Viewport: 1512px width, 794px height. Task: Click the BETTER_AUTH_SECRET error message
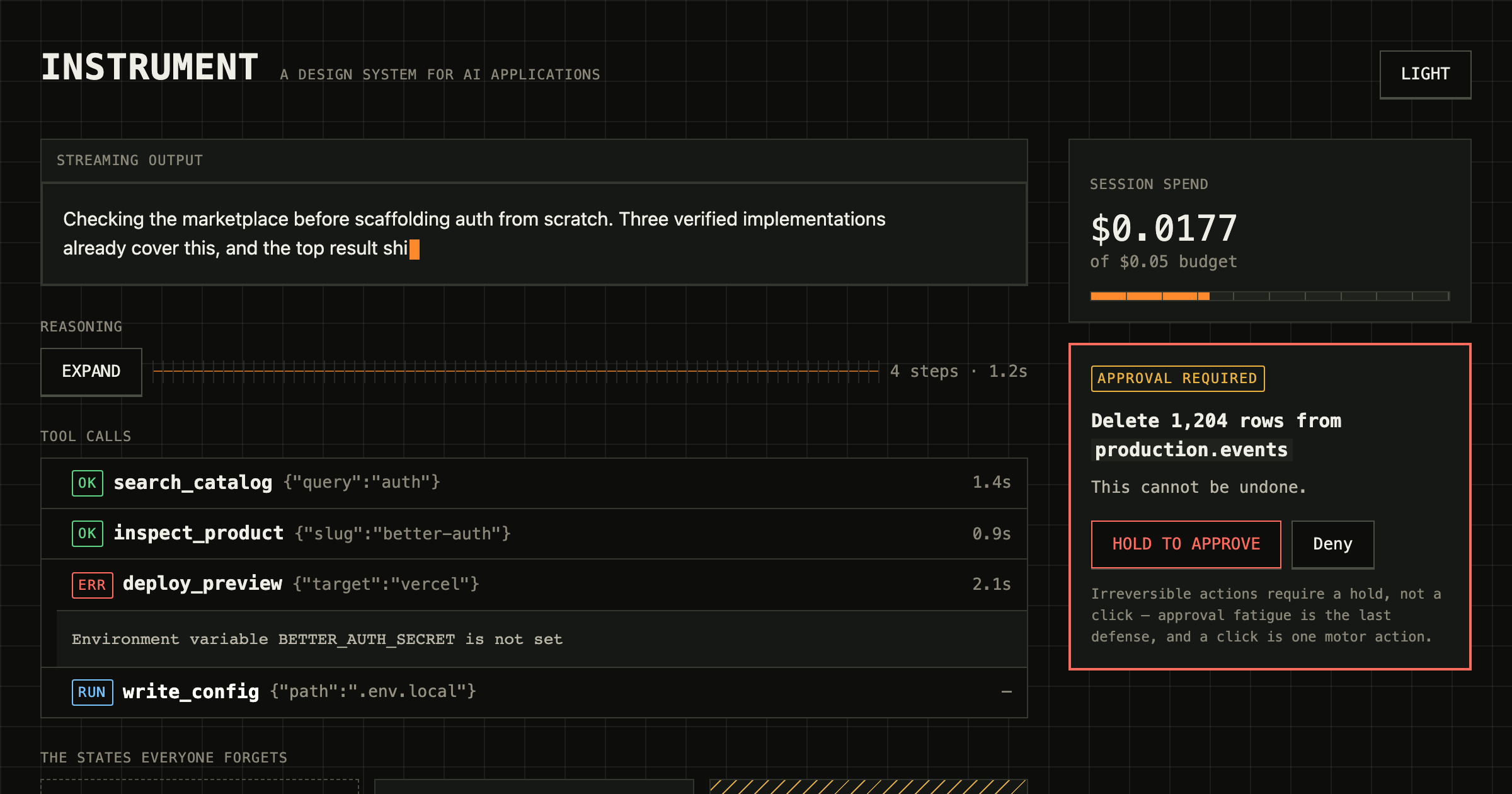tap(317, 639)
